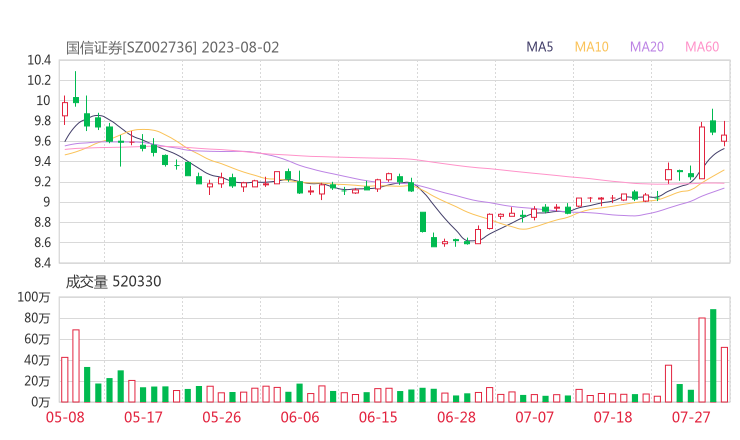
Task: Click the 20万 volume axis label
Action: [37, 381]
